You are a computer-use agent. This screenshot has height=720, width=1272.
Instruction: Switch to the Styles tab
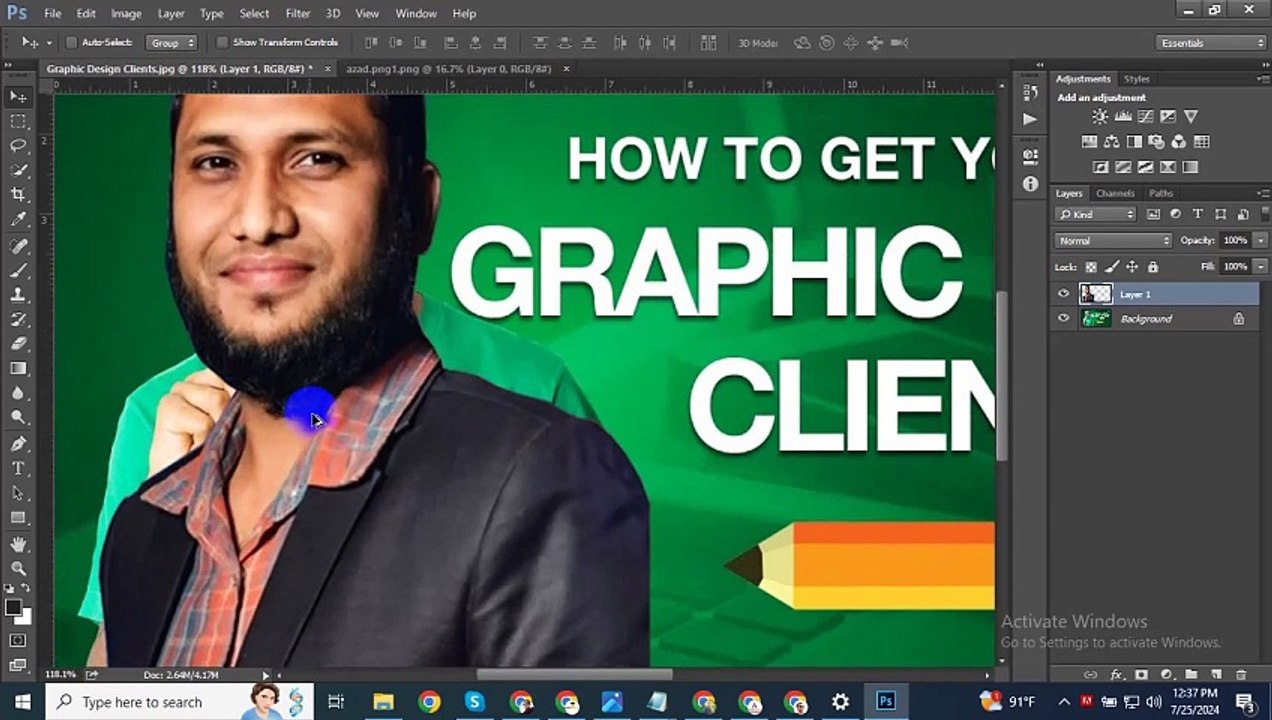pyautogui.click(x=1136, y=79)
